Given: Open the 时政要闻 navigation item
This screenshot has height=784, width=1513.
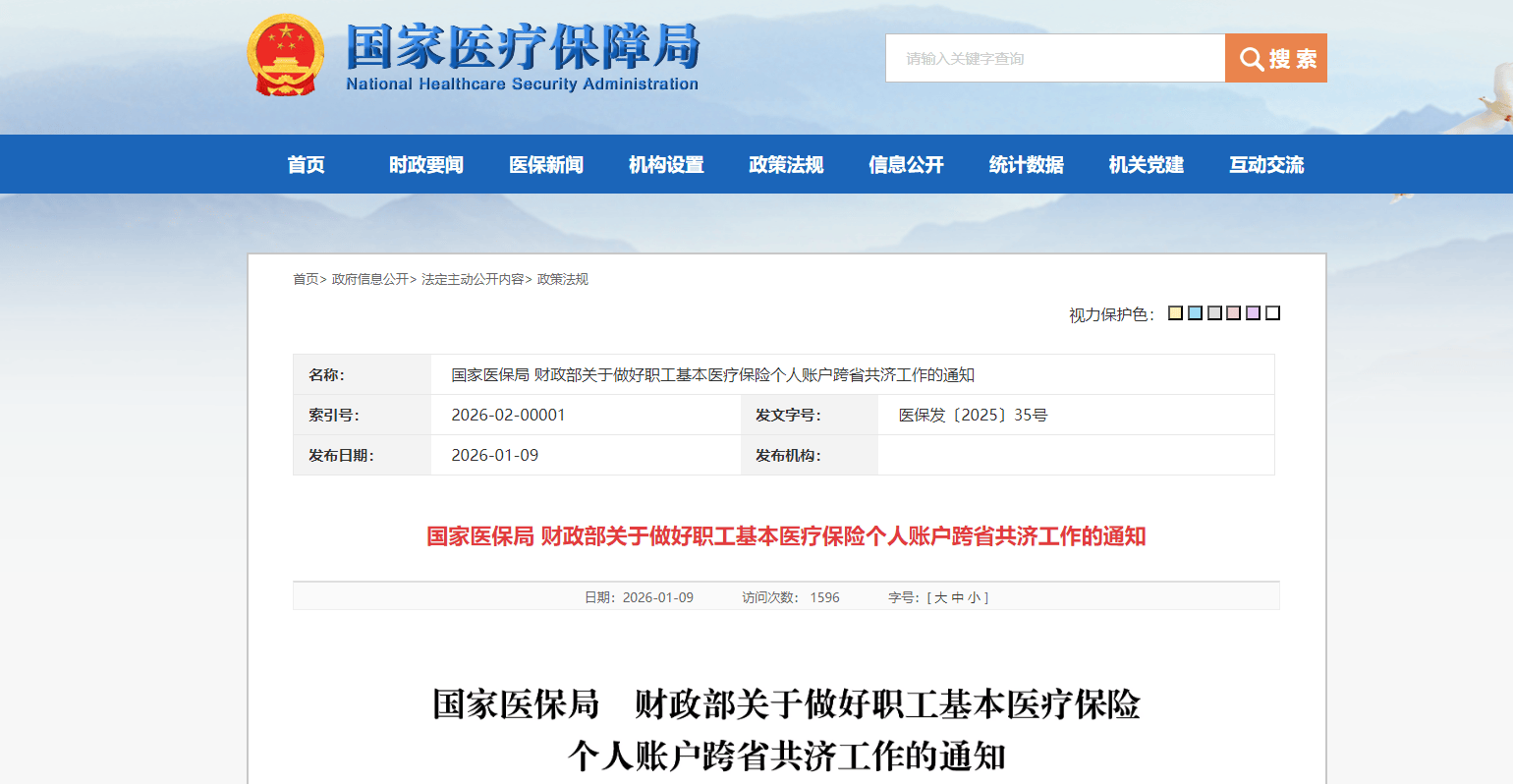Looking at the screenshot, I should pos(425,164).
